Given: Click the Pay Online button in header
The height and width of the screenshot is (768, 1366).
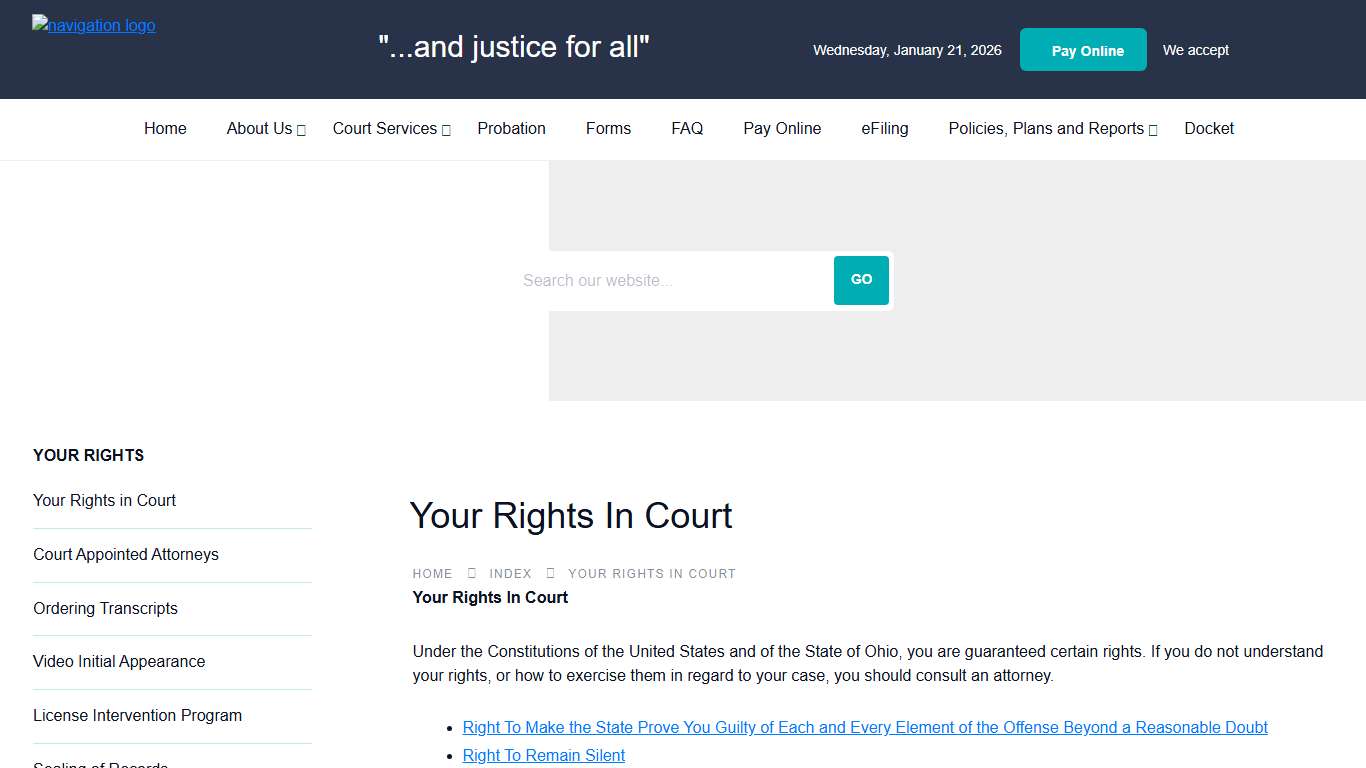Looking at the screenshot, I should click(x=1083, y=49).
